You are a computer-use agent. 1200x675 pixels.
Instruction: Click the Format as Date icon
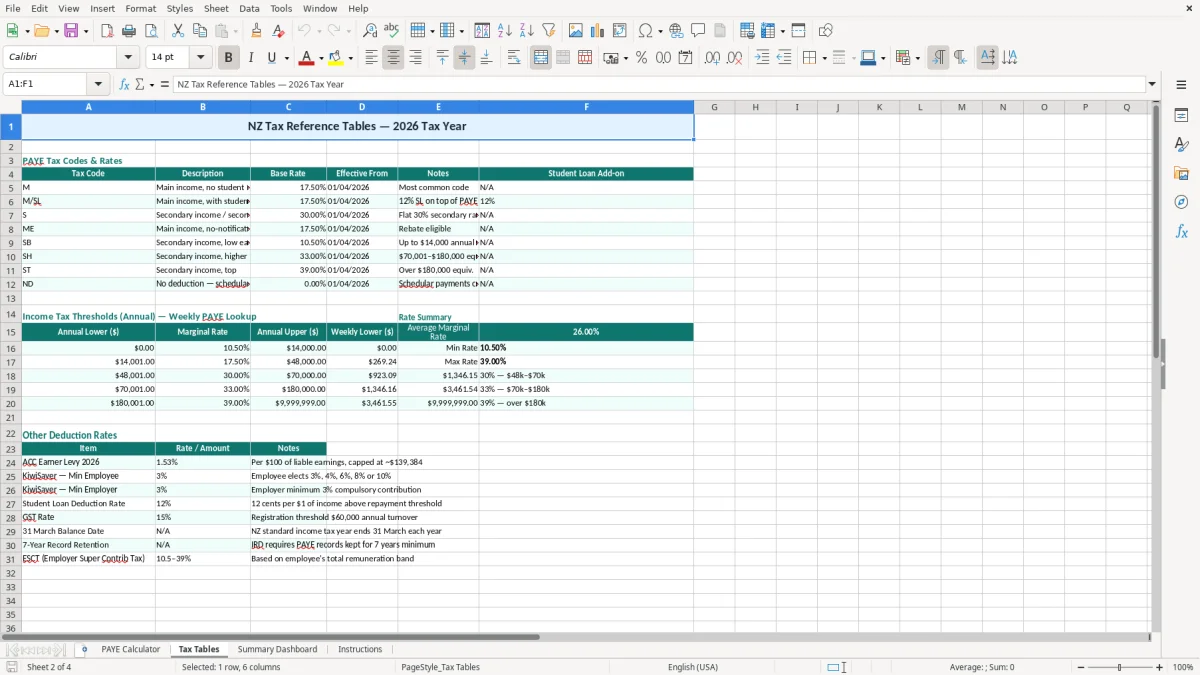point(685,58)
